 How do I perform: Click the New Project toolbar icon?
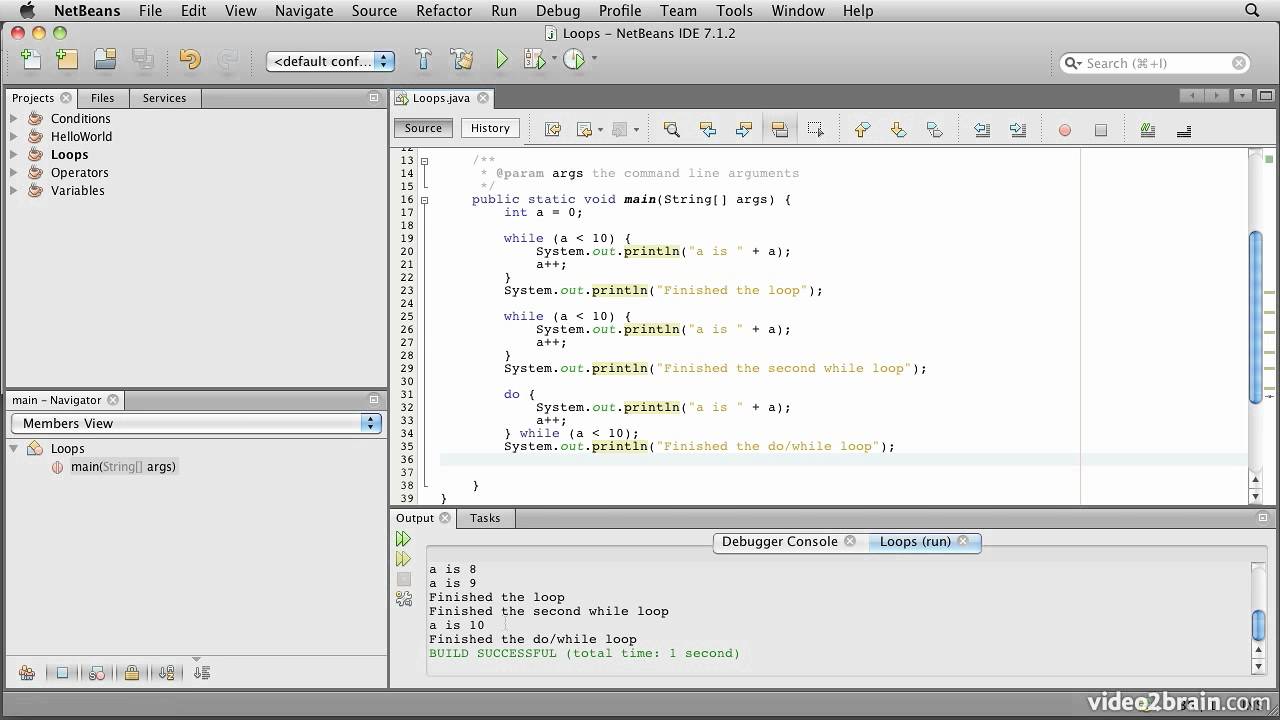pyautogui.click(x=67, y=60)
